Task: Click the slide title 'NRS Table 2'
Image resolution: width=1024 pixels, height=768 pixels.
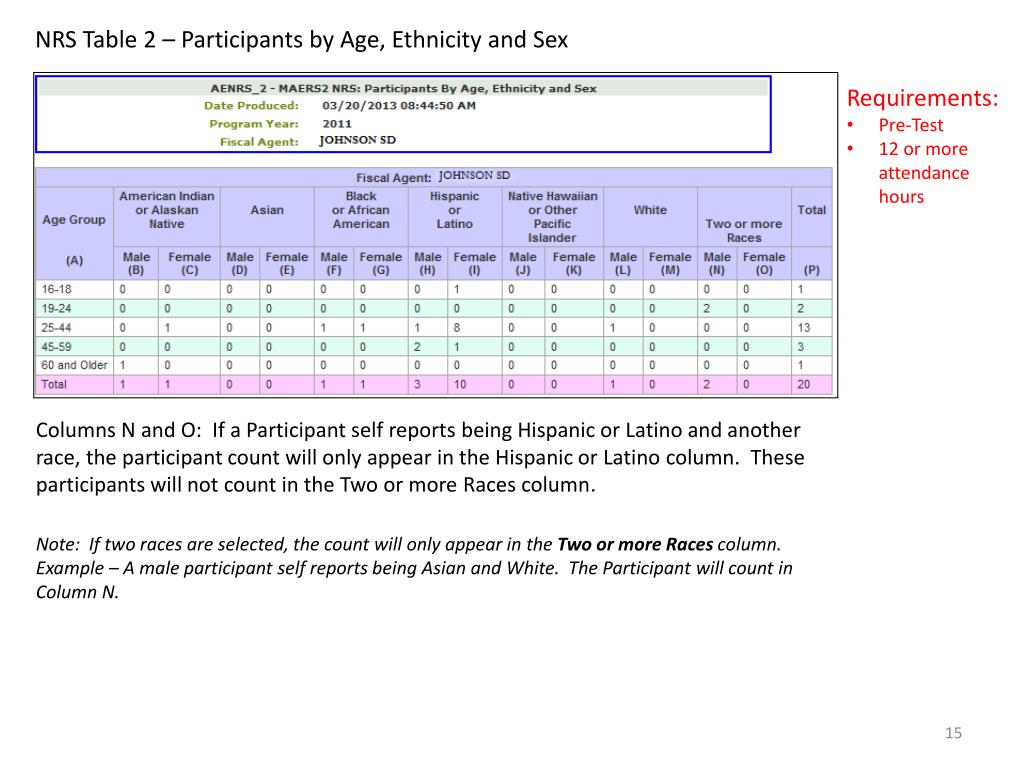Action: point(96,40)
